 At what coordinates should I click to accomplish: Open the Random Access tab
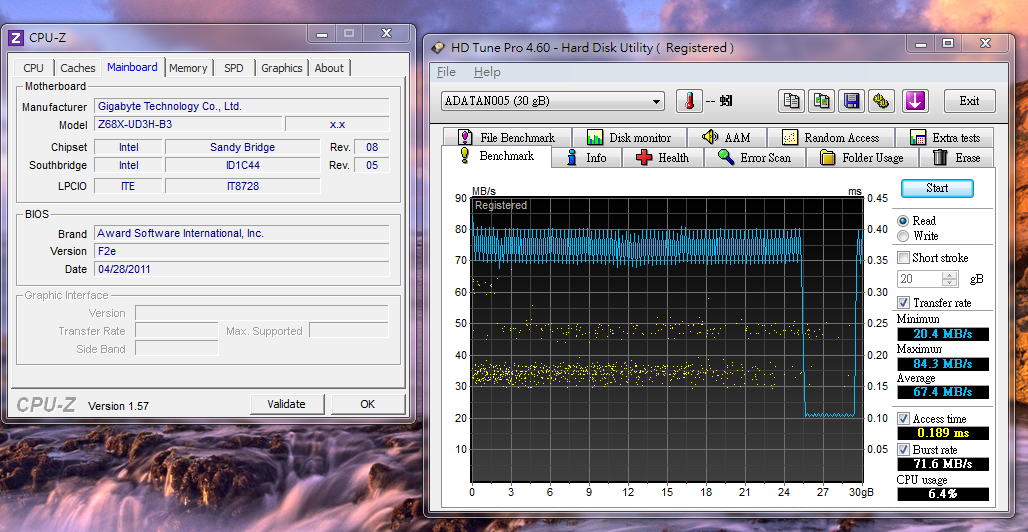click(831, 138)
